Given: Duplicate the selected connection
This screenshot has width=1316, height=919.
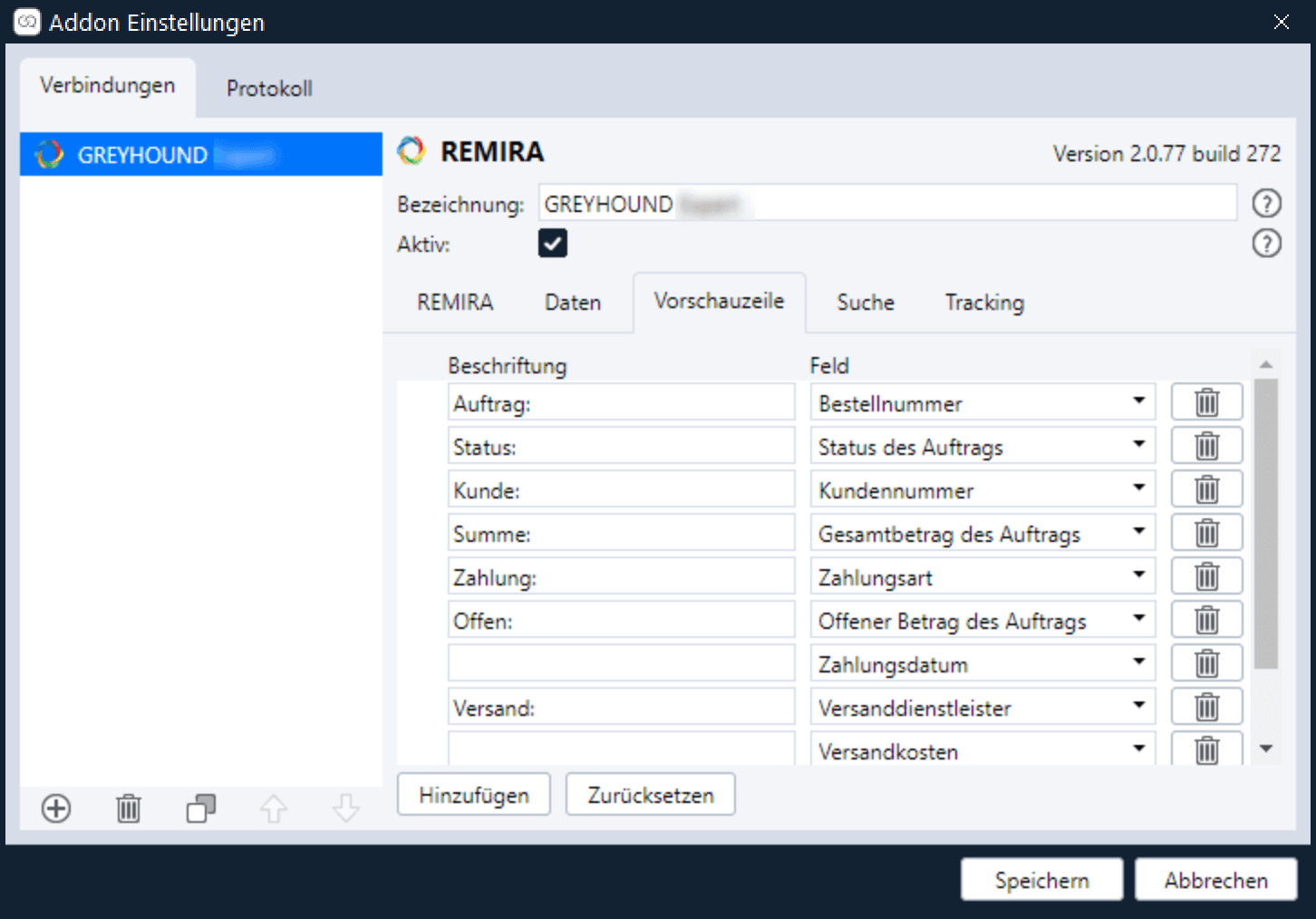Looking at the screenshot, I should click(201, 808).
